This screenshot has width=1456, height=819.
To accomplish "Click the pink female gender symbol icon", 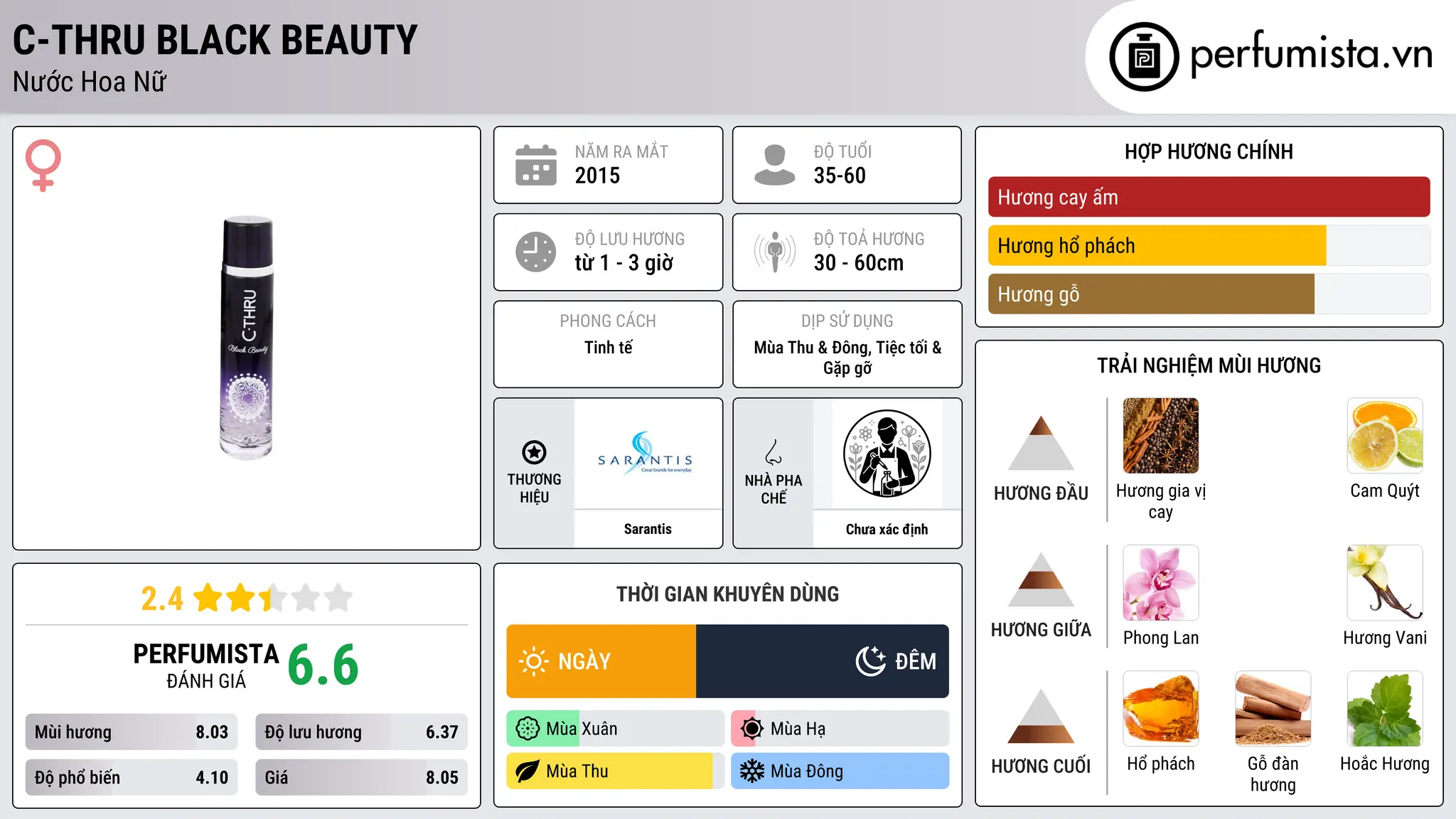I will (43, 165).
